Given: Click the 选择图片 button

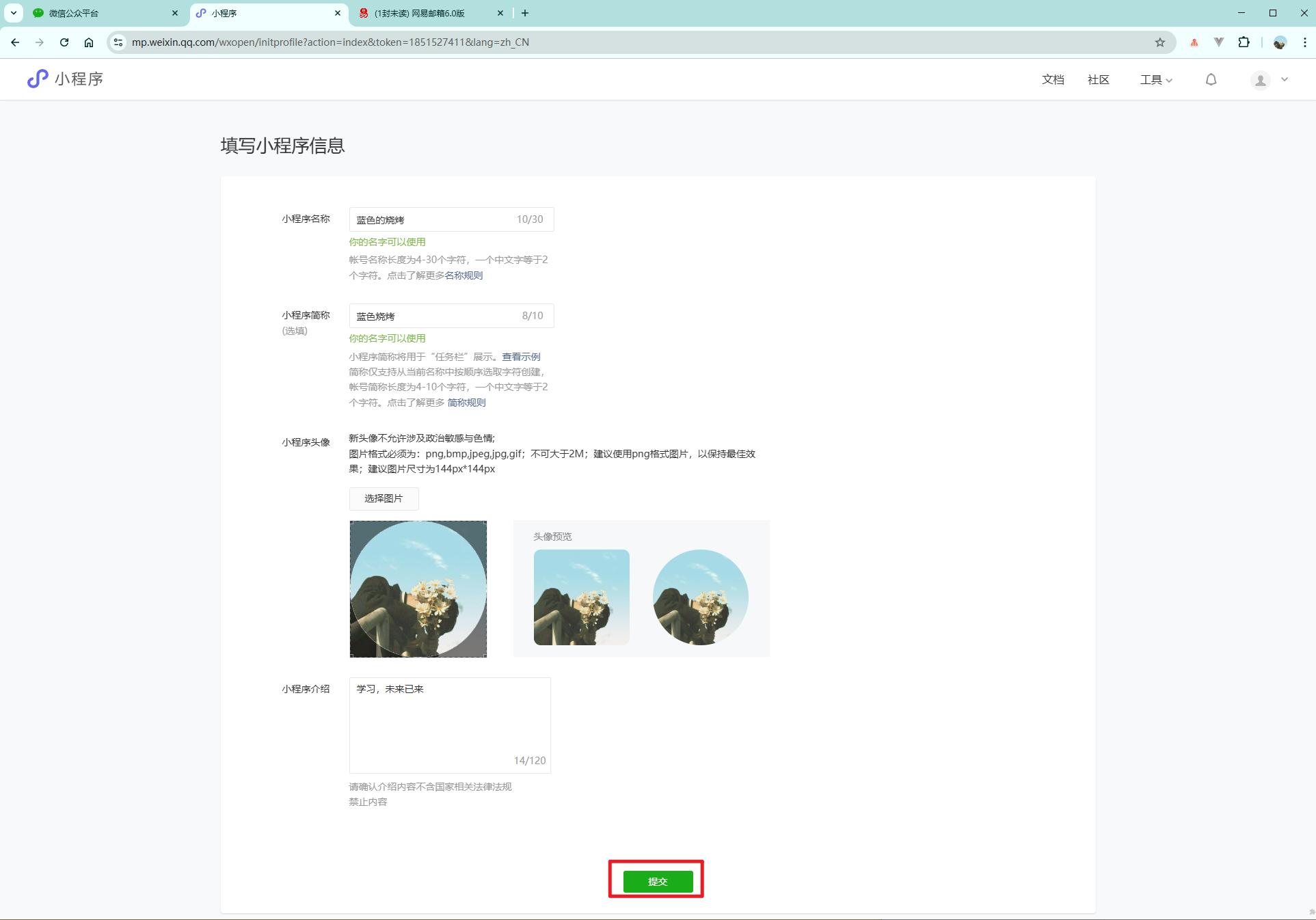Looking at the screenshot, I should pos(384,498).
